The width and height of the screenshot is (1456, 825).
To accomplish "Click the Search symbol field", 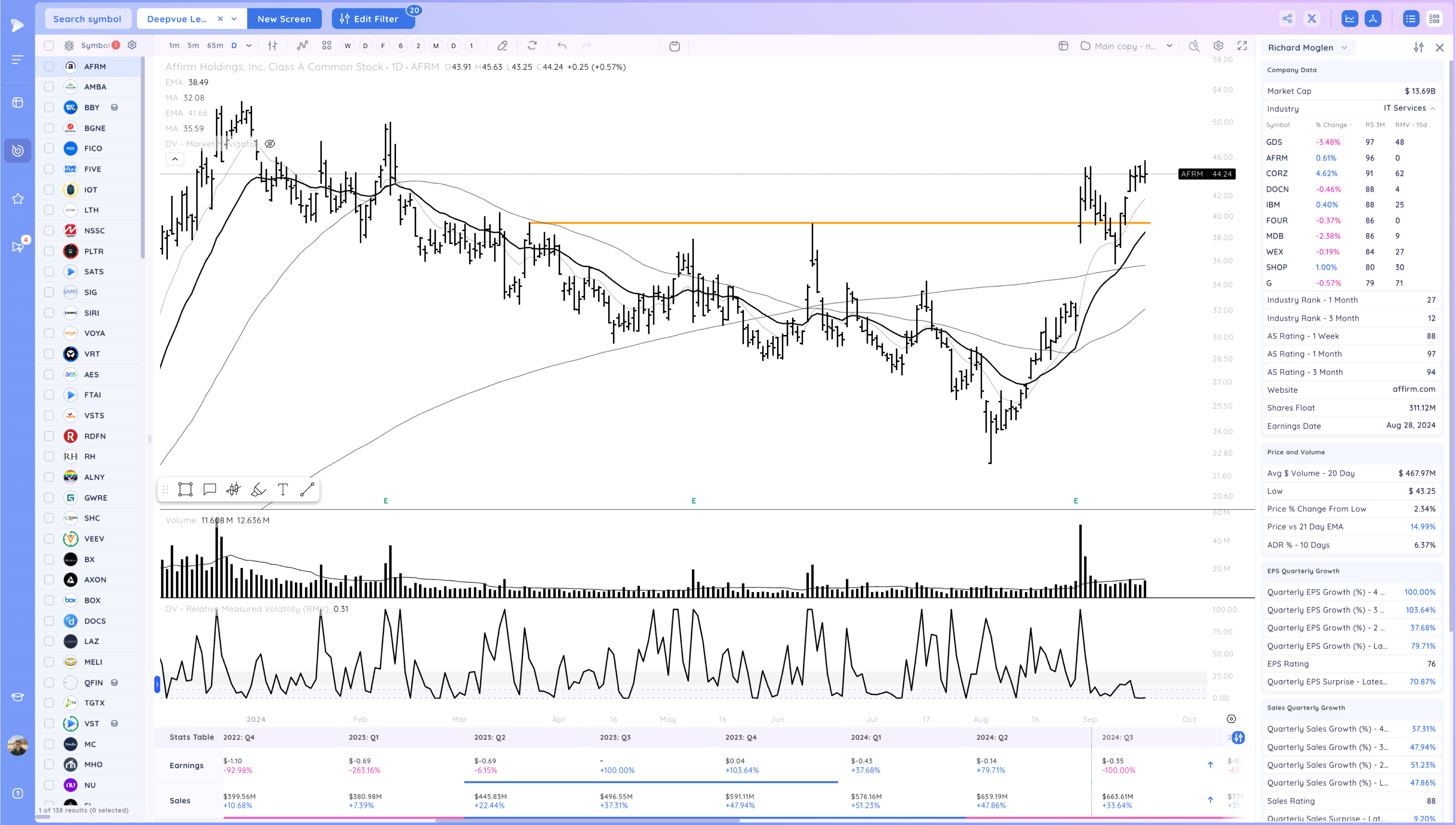I will click(87, 19).
